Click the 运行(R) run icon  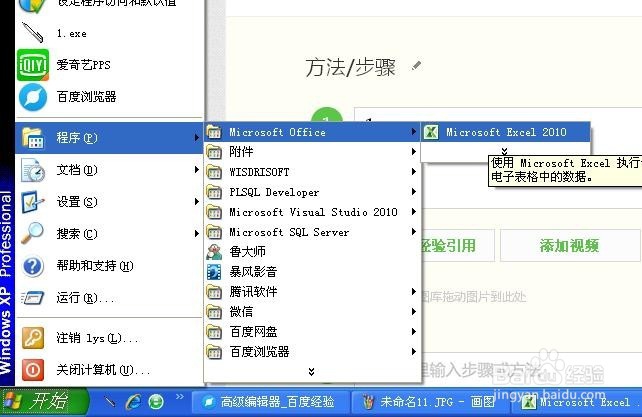tap(33, 298)
